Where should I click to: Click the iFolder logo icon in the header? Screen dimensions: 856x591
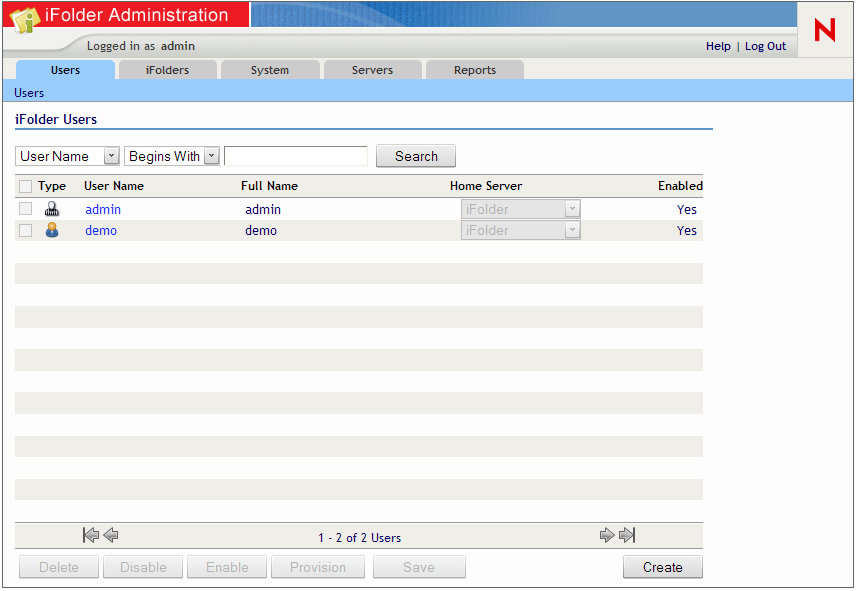click(24, 19)
